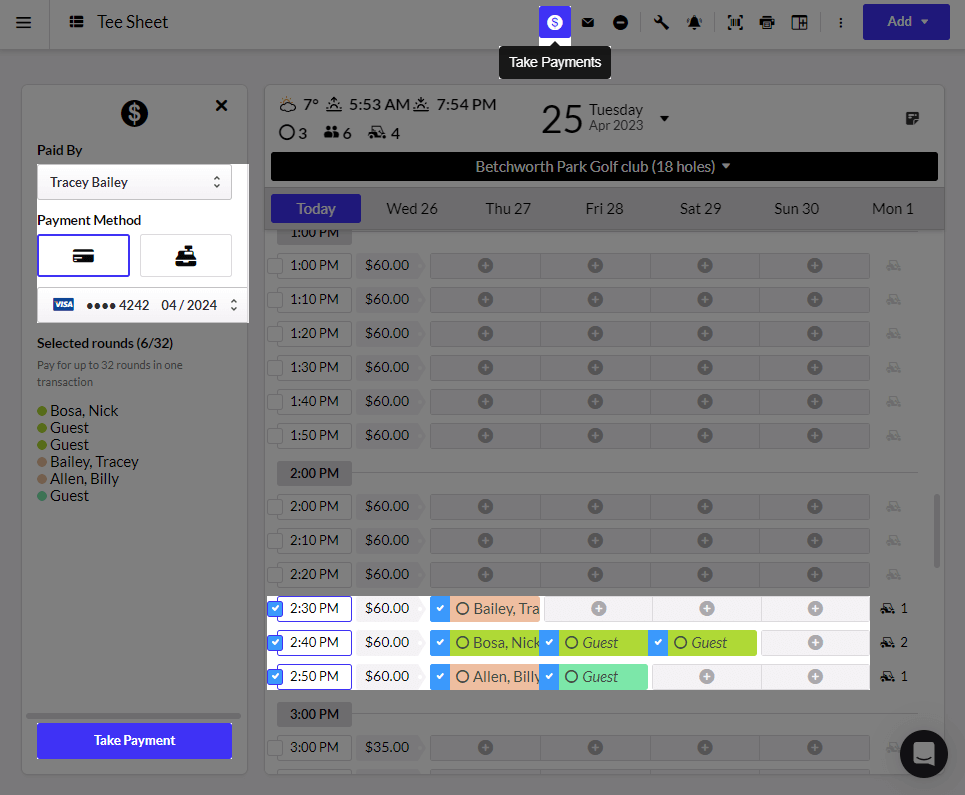This screenshot has width=965, height=795.
Task: Open the hamburger navigation menu
Action: click(x=23, y=23)
